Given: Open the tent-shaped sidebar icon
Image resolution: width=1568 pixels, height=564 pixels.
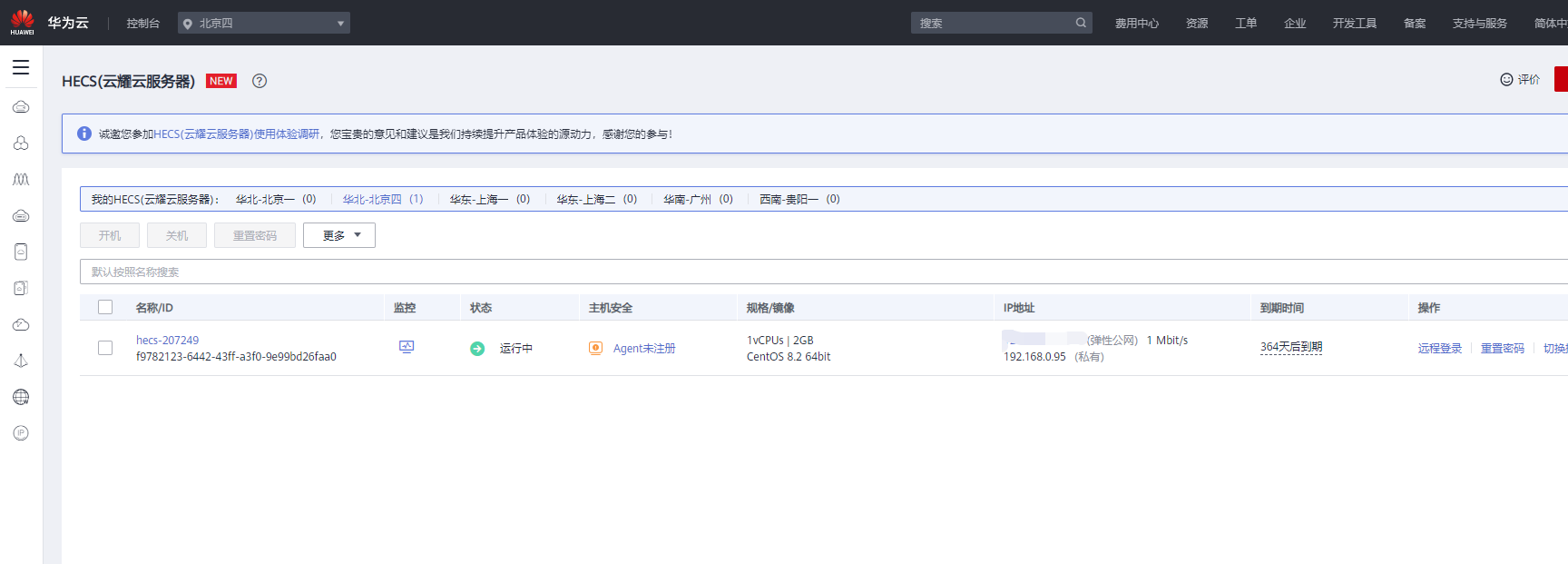Looking at the screenshot, I should 21,361.
